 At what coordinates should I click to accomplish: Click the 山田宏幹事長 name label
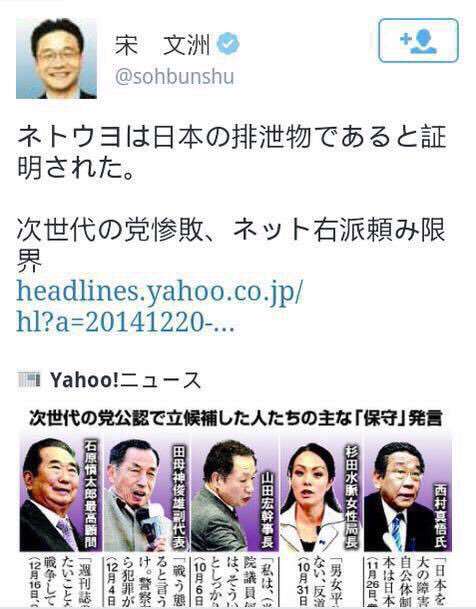click(268, 510)
